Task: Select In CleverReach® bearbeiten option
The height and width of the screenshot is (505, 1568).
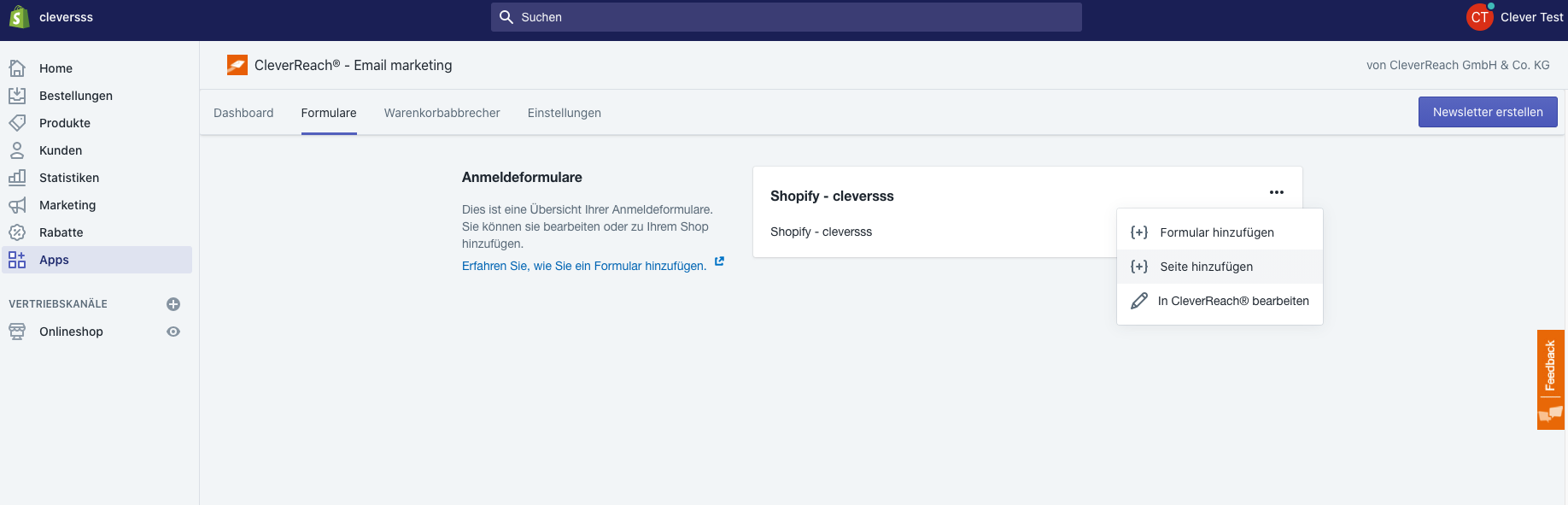Action: (1232, 301)
